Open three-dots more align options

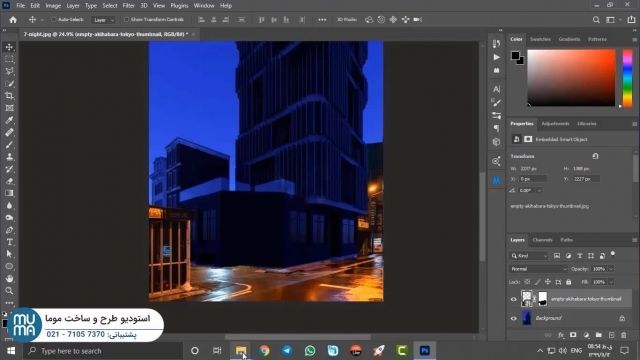[322, 20]
